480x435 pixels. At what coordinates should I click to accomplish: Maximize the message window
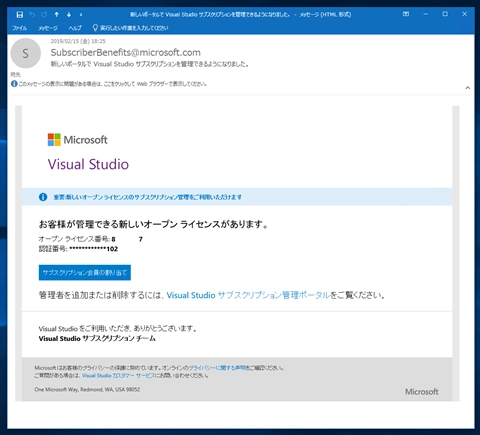coord(445,14)
